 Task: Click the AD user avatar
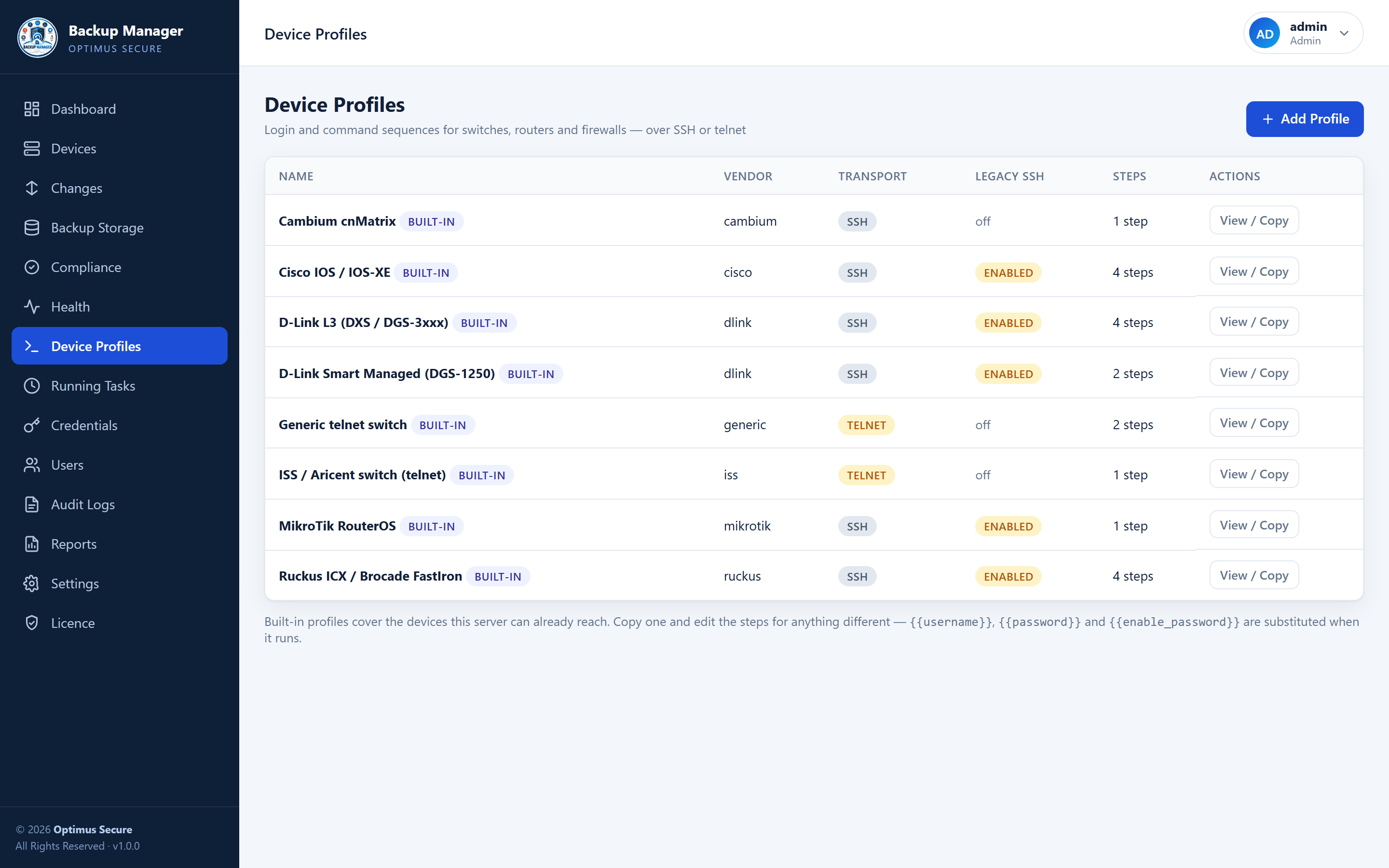click(x=1265, y=34)
